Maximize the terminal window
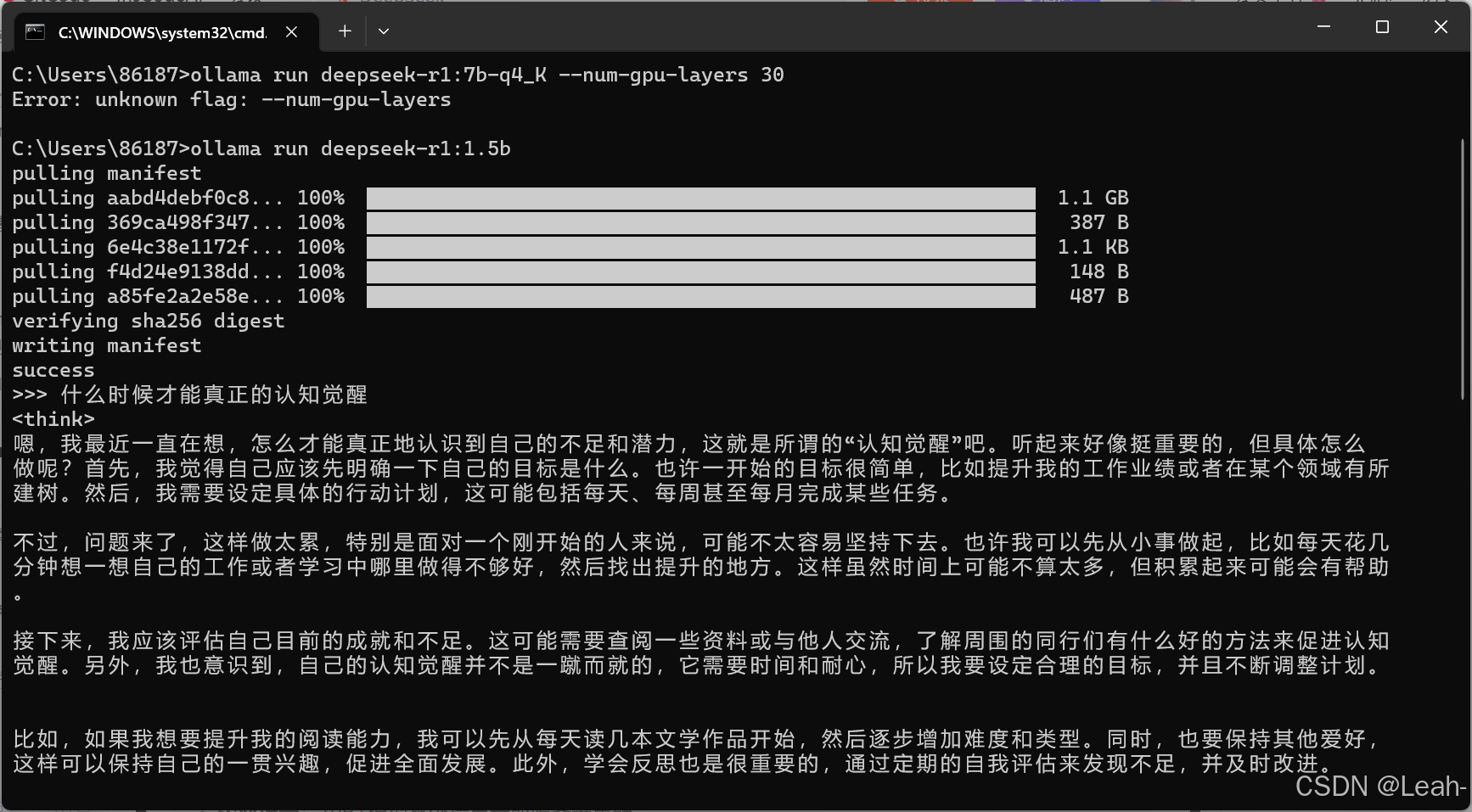1472x812 pixels. pyautogui.click(x=1382, y=27)
